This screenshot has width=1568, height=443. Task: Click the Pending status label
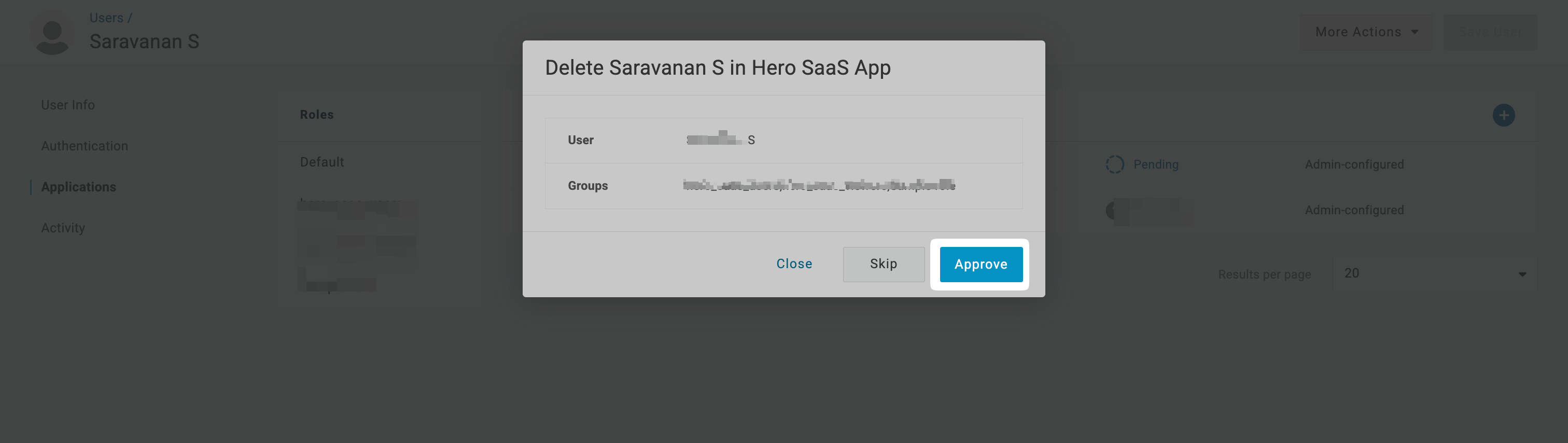[1155, 164]
